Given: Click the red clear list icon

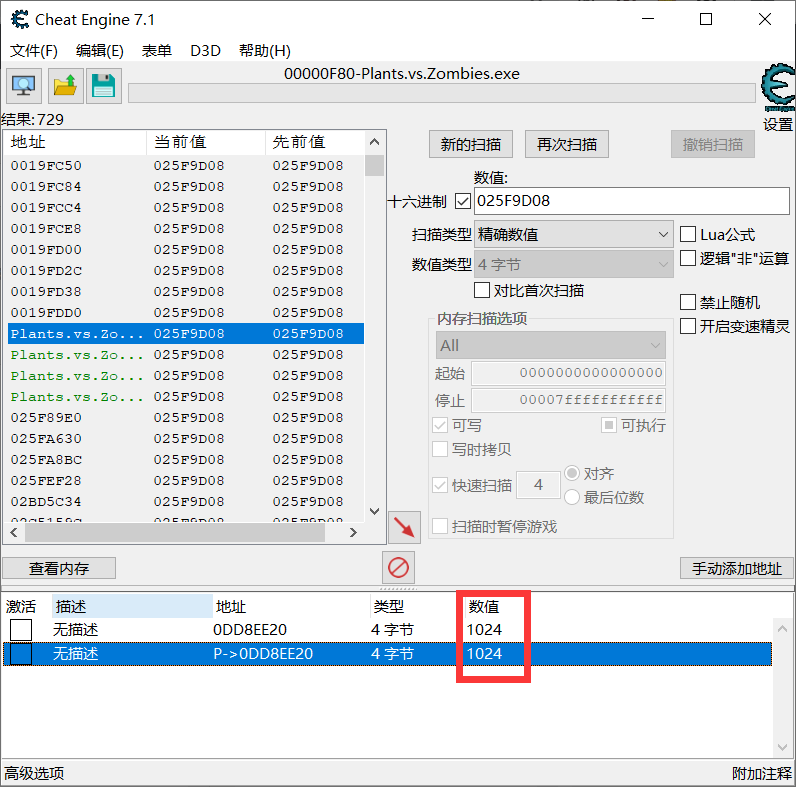Looking at the screenshot, I should coord(398,567).
